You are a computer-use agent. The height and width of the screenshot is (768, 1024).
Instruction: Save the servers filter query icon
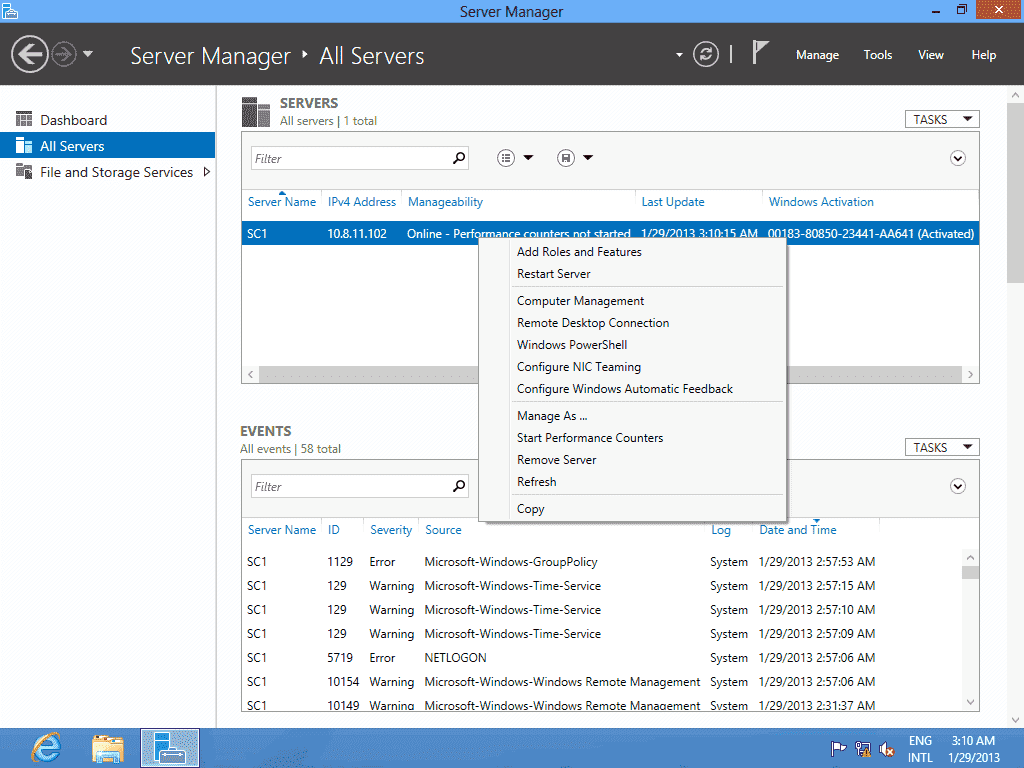click(x=564, y=157)
